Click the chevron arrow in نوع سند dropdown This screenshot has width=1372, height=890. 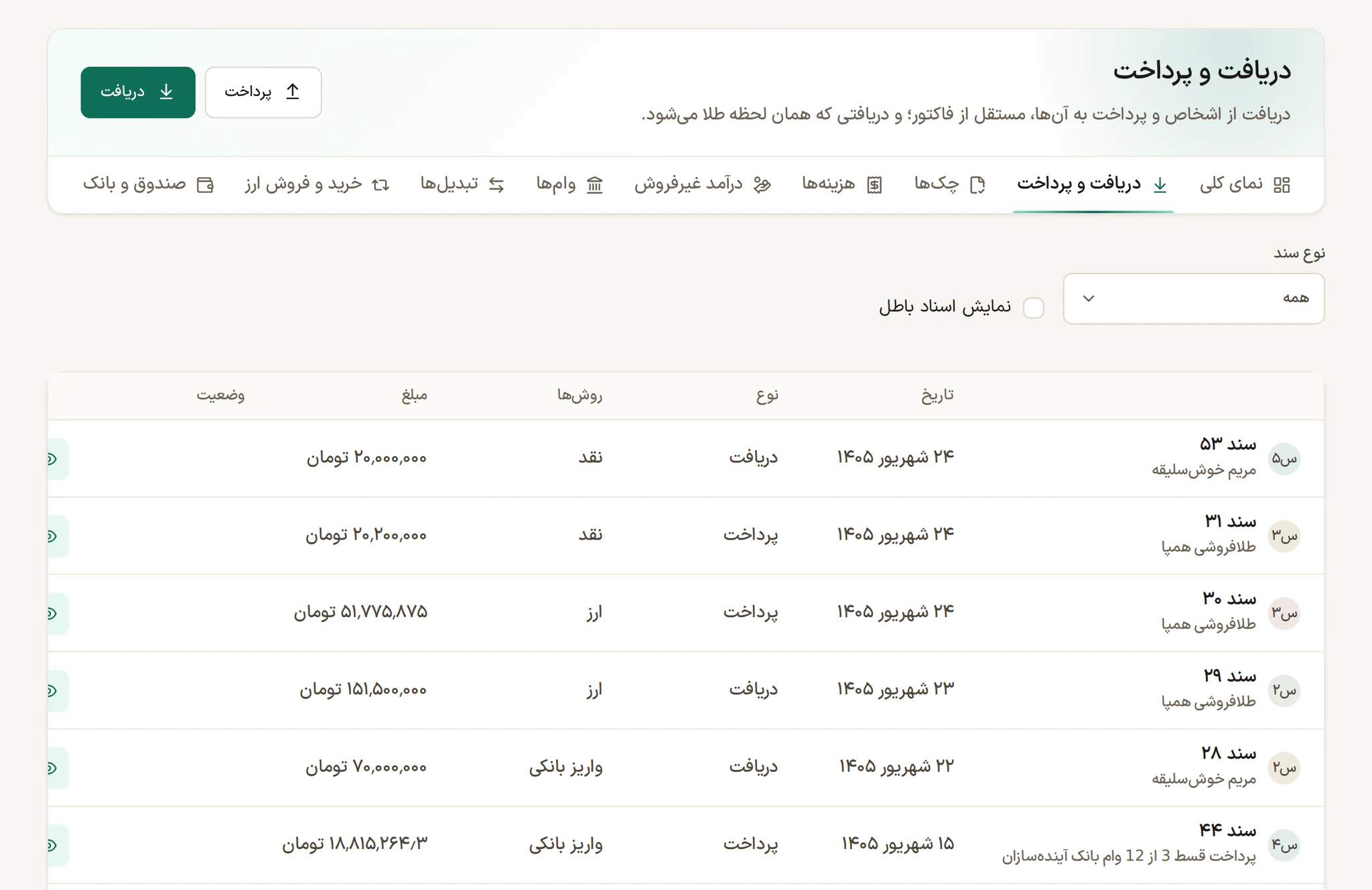tap(1089, 299)
